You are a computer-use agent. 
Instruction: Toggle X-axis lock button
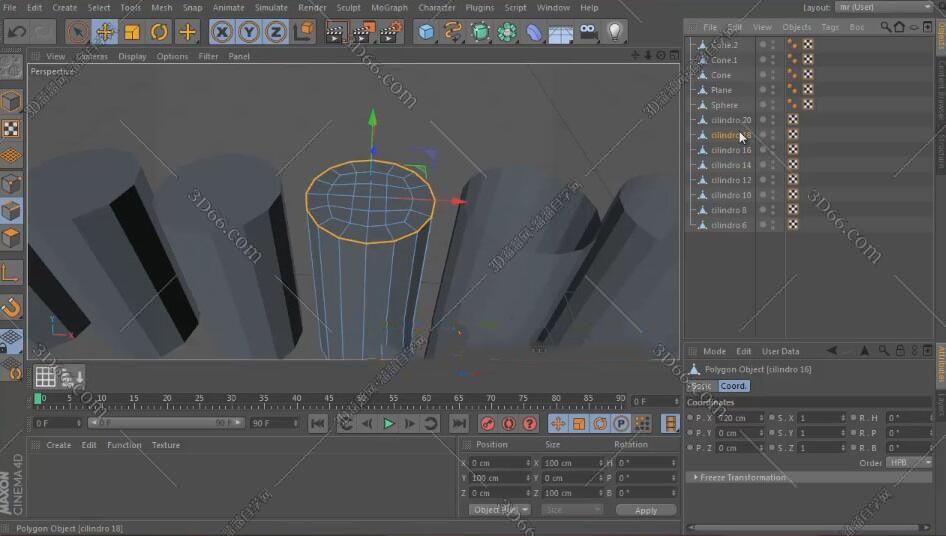point(222,32)
